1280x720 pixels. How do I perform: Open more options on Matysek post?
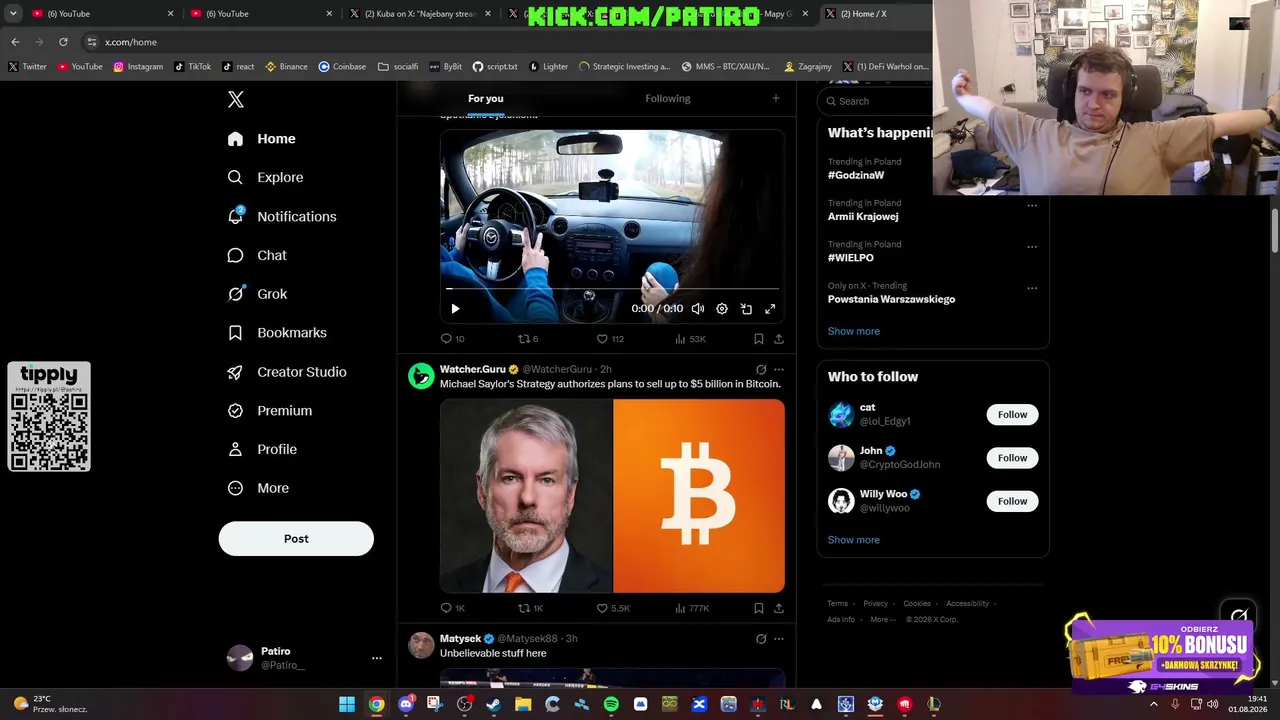click(x=779, y=639)
